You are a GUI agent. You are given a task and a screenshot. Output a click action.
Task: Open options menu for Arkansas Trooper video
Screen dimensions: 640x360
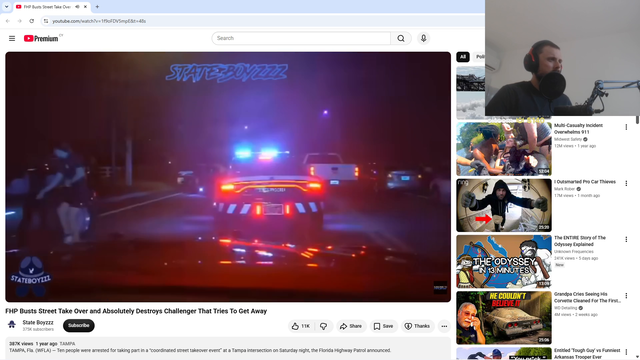pyautogui.click(x=626, y=352)
